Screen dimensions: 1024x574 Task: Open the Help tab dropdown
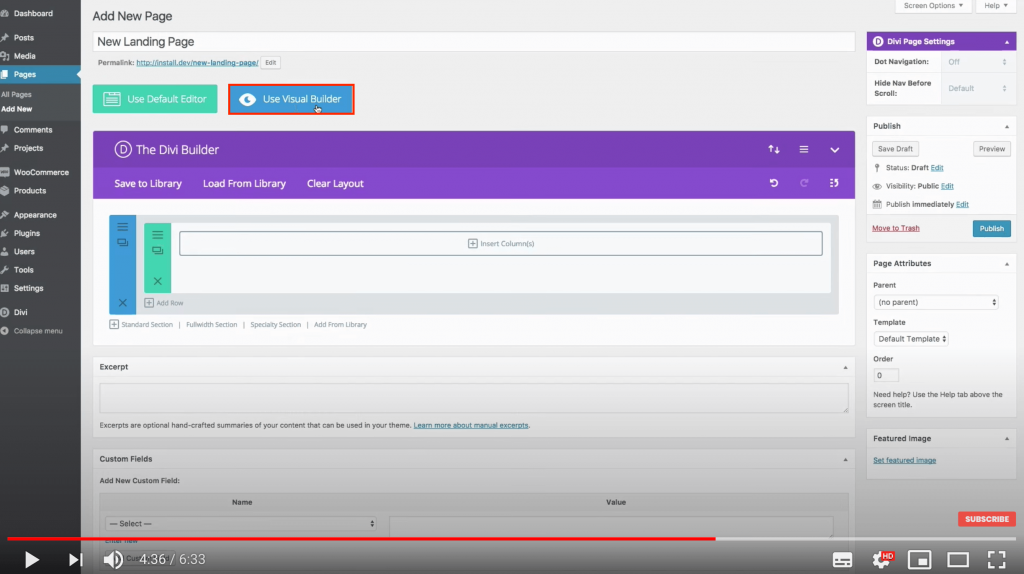996,6
